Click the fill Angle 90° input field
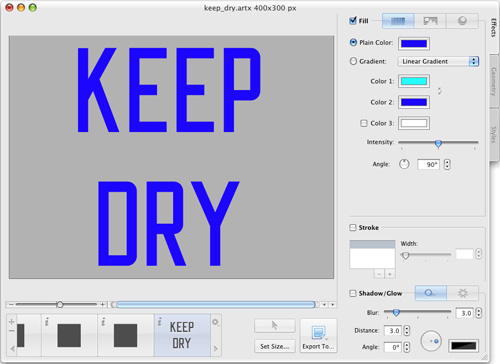 pos(428,164)
